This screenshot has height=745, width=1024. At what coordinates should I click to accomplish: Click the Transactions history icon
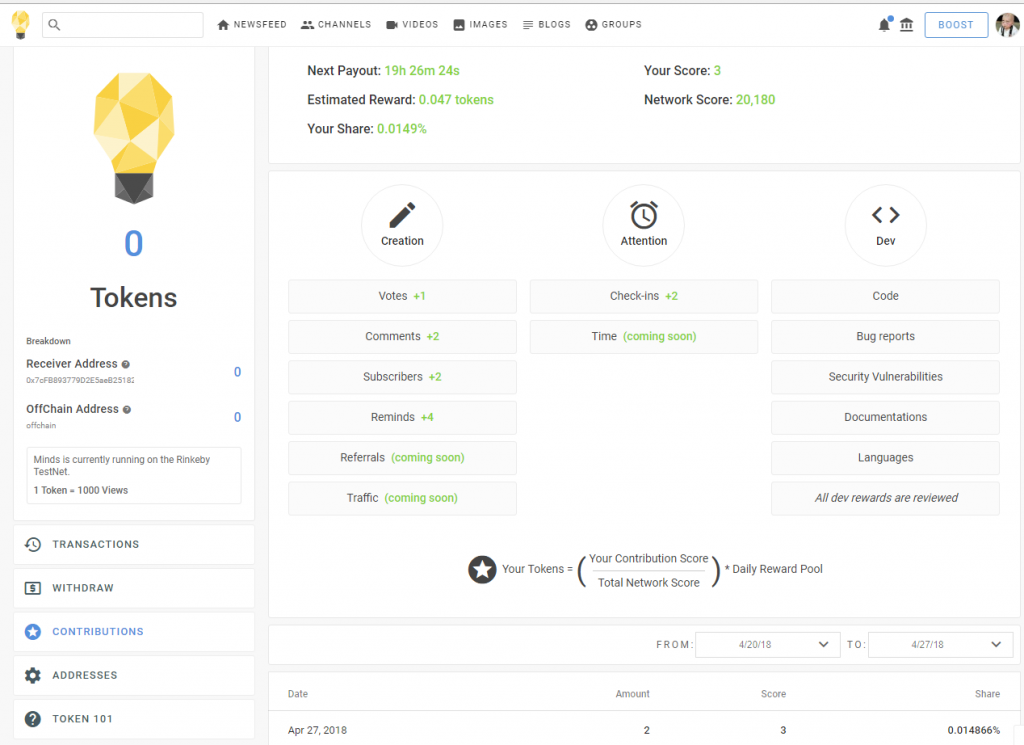pyautogui.click(x=33, y=545)
